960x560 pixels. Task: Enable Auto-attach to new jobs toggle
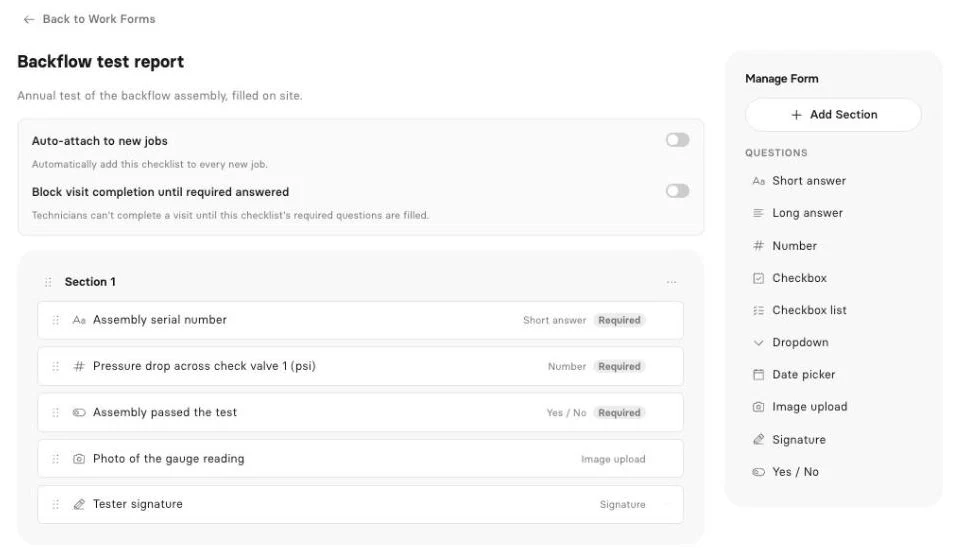pyautogui.click(x=677, y=140)
